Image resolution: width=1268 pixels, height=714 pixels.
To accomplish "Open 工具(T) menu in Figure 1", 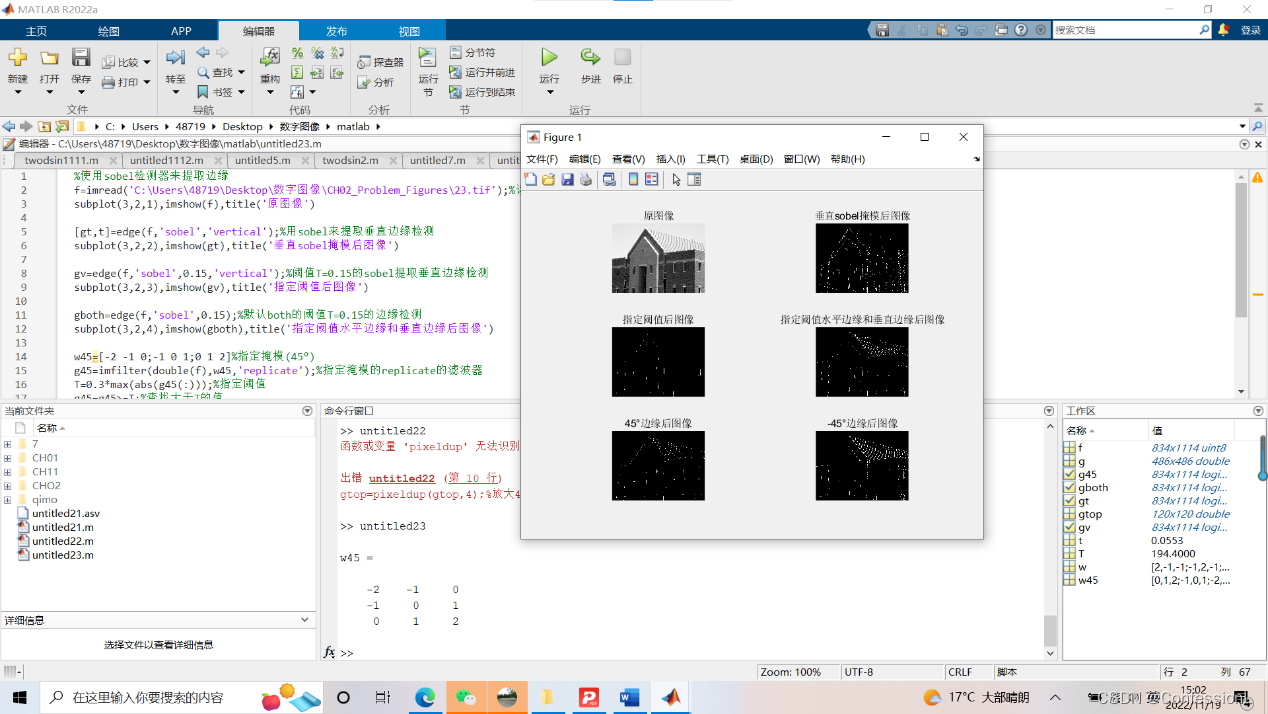I will [713, 159].
